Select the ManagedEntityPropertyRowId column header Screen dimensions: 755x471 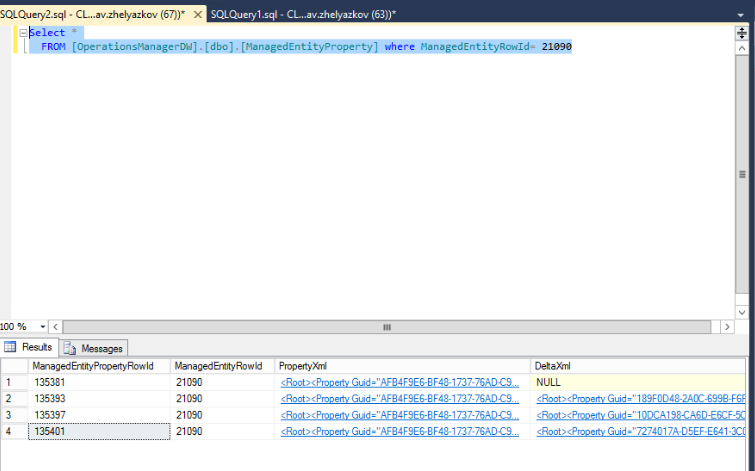pos(92,367)
